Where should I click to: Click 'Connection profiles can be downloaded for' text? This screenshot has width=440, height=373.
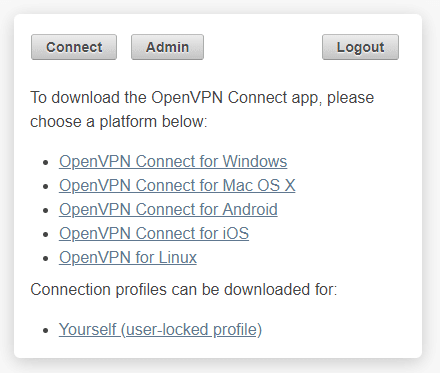184,289
